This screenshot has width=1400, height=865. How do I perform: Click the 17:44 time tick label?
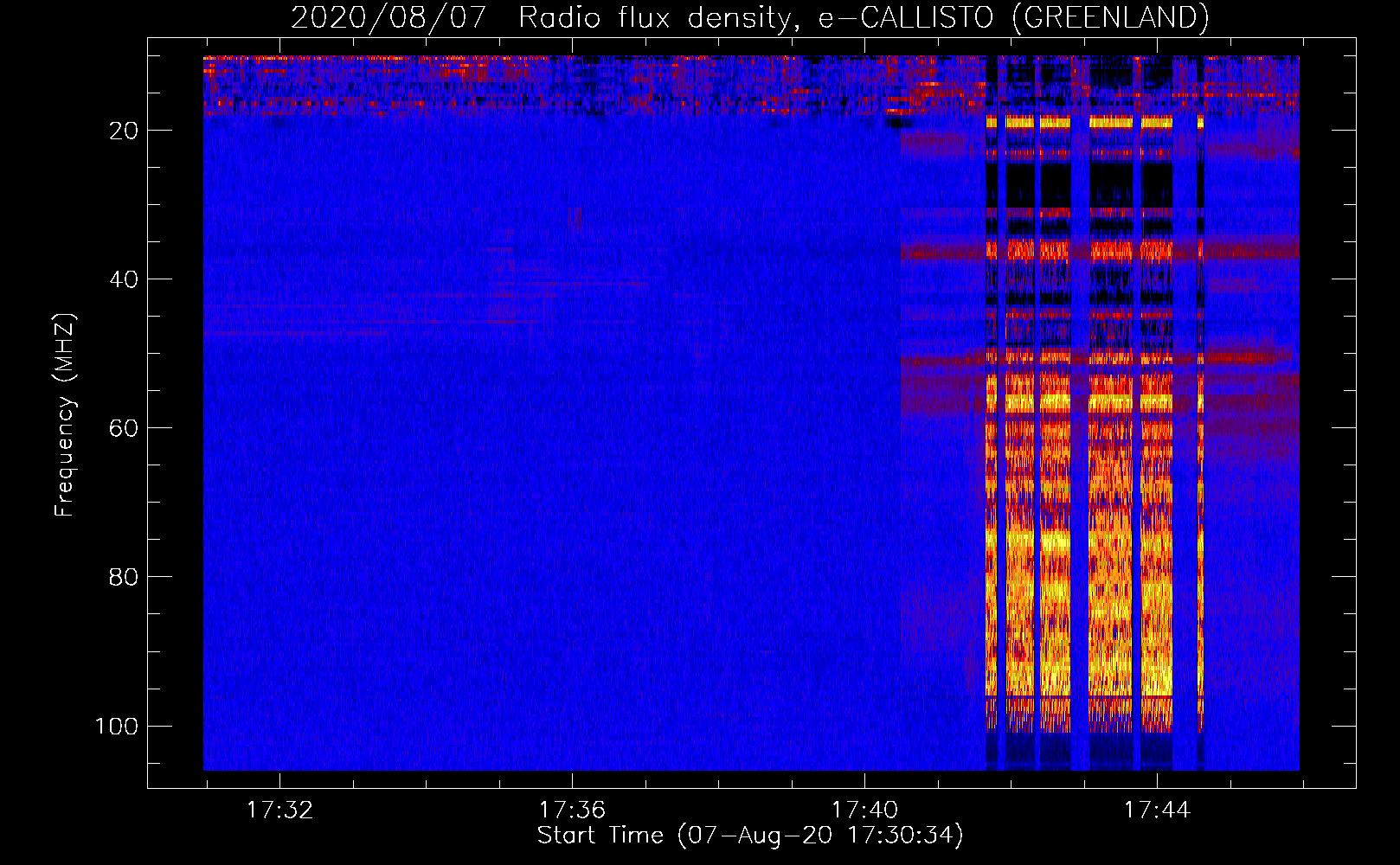pyautogui.click(x=1157, y=811)
